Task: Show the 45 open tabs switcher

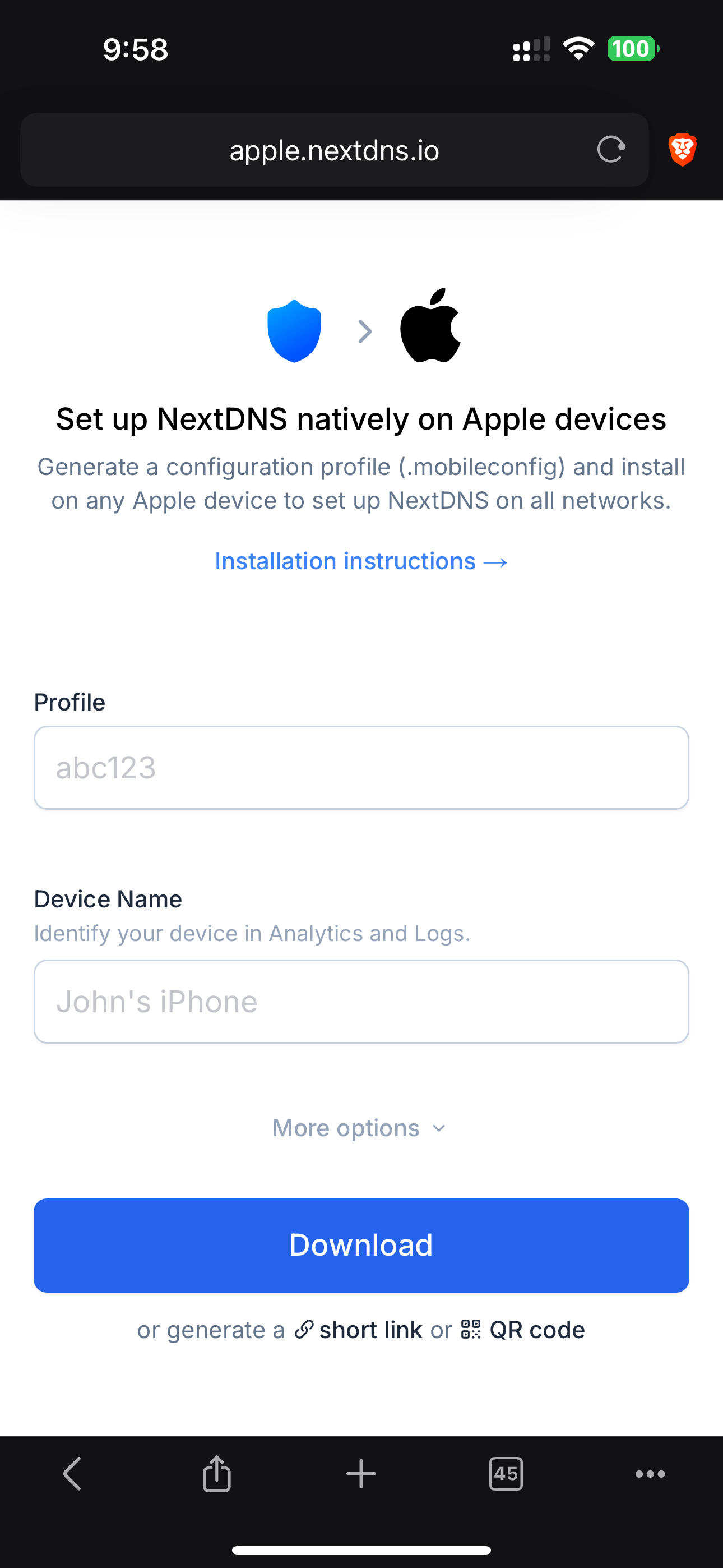Action: pyautogui.click(x=506, y=1474)
